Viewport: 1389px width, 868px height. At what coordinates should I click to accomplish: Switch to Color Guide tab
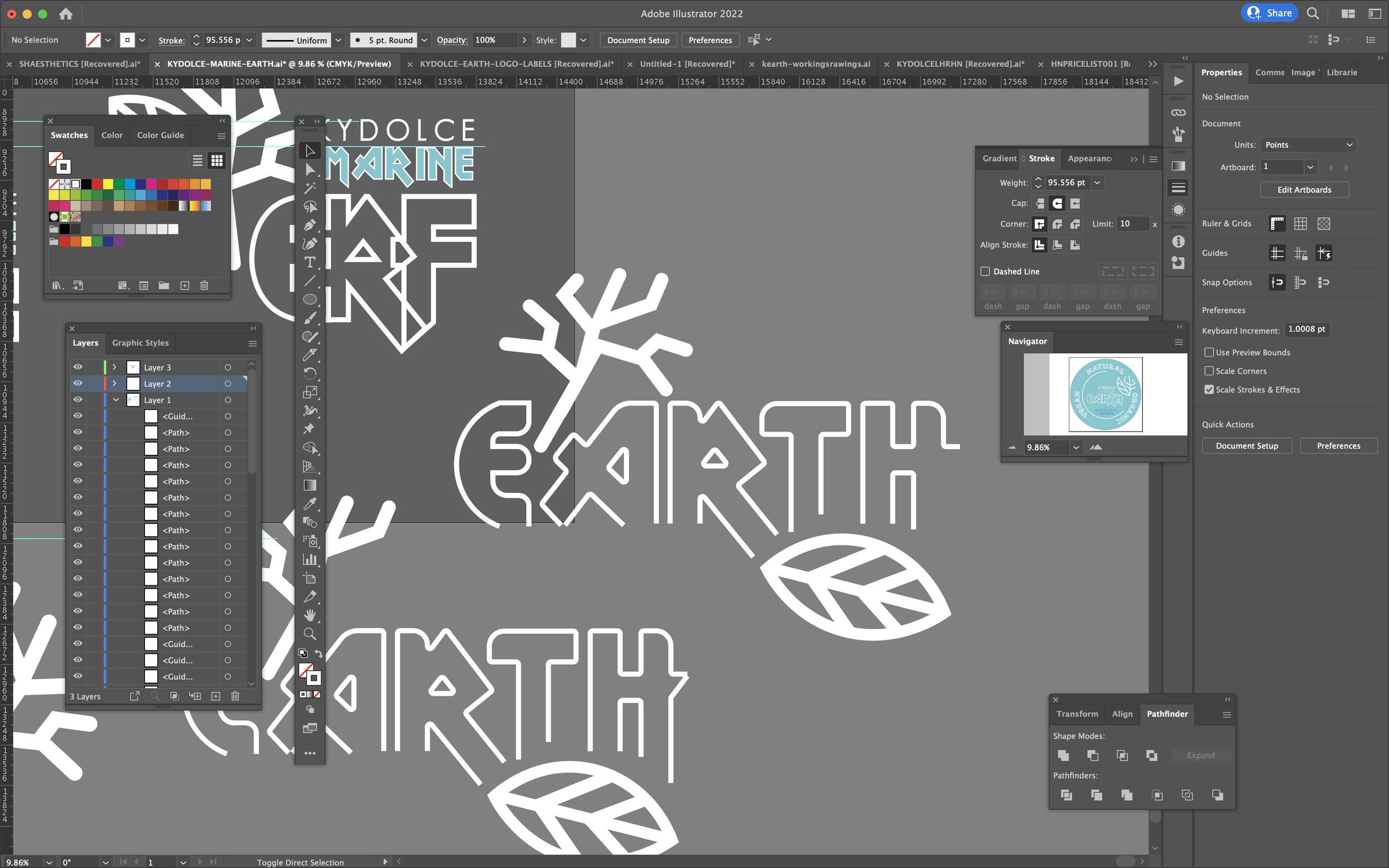pyautogui.click(x=160, y=135)
